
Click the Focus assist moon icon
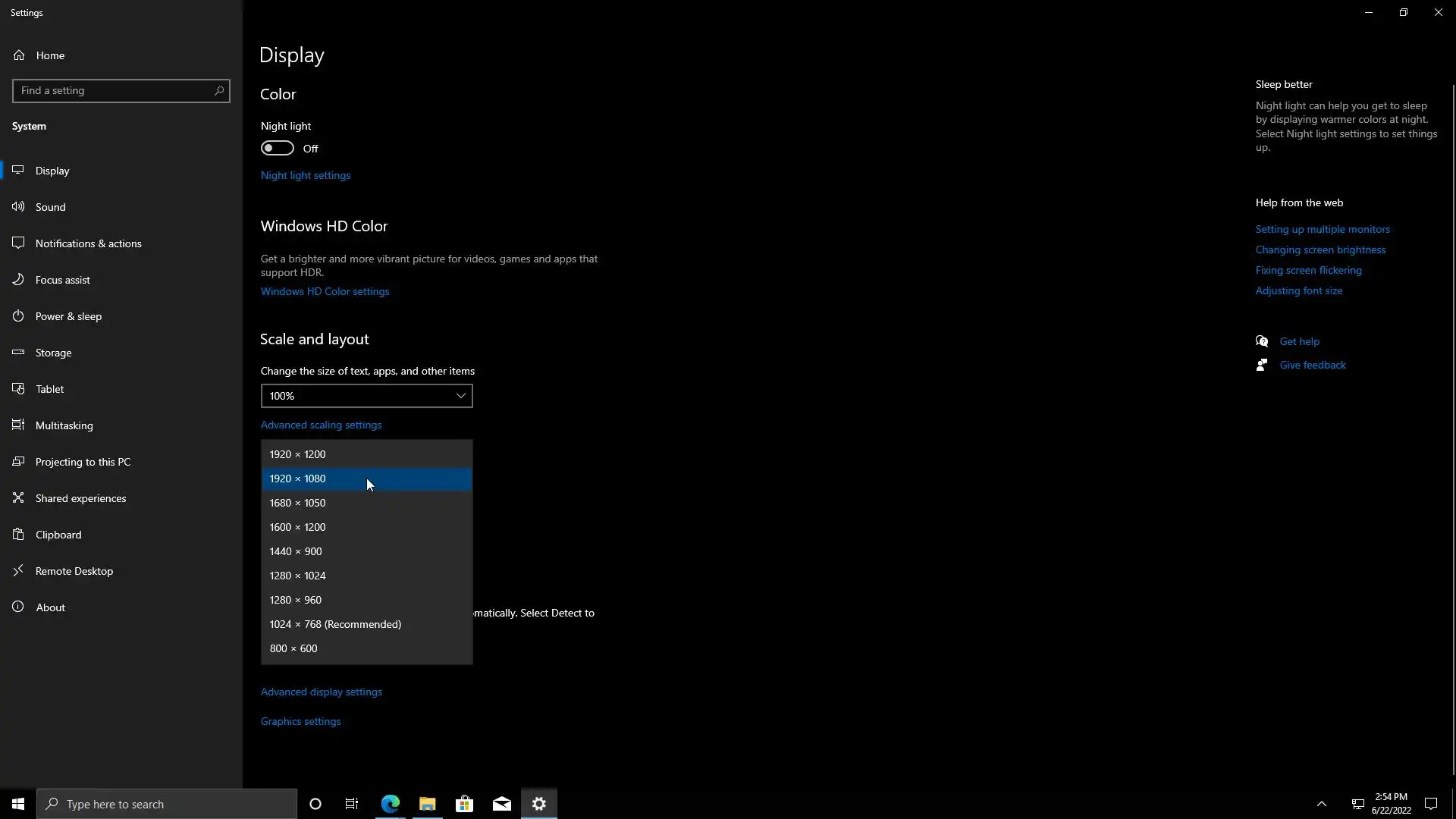tap(18, 280)
